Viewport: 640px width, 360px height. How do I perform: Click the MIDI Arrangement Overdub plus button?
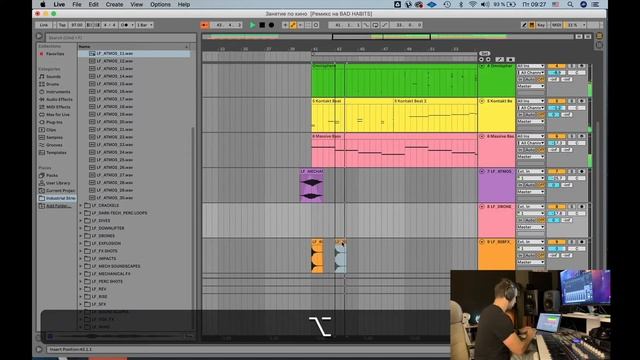coord(285,25)
